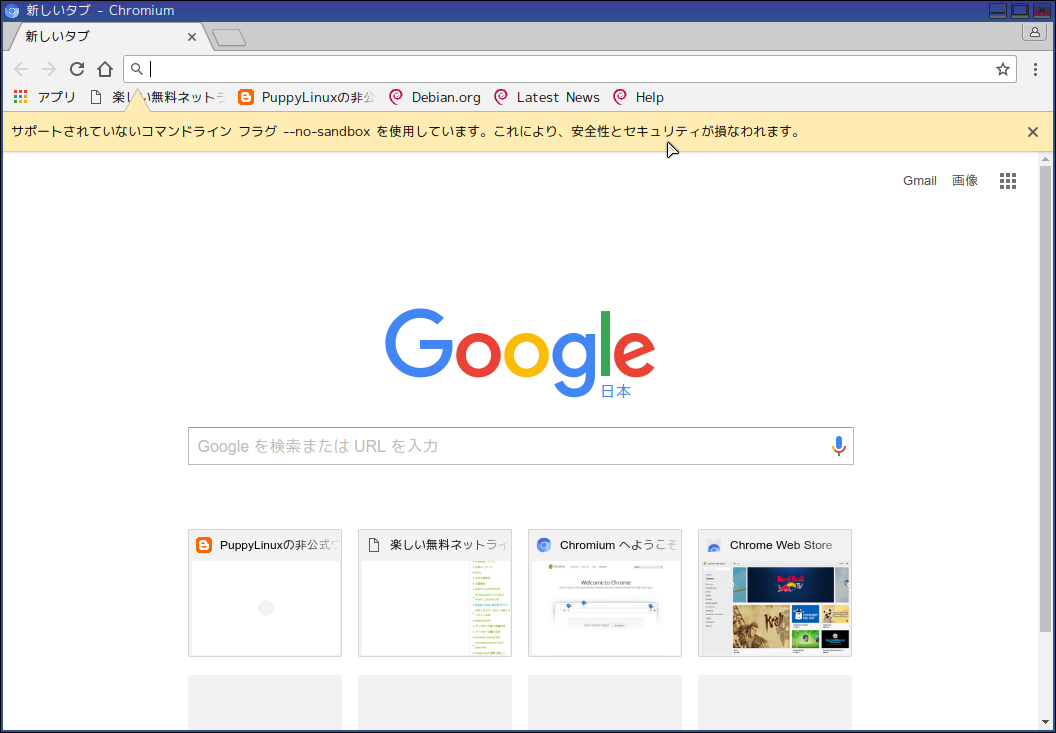1056x733 pixels.
Task: Open the Gmail link
Action: (919, 181)
